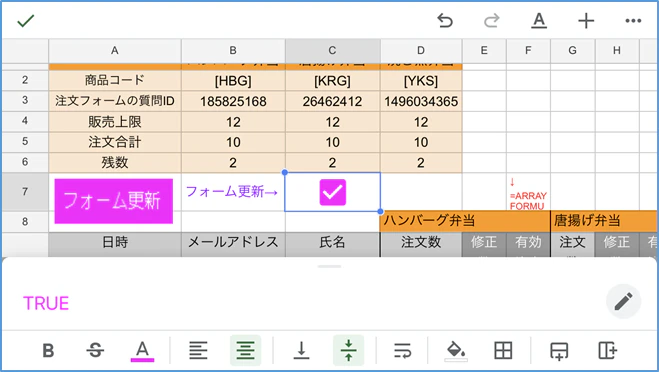The height and width of the screenshot is (372, 659).
Task: Open cell borders options
Action: click(x=503, y=350)
